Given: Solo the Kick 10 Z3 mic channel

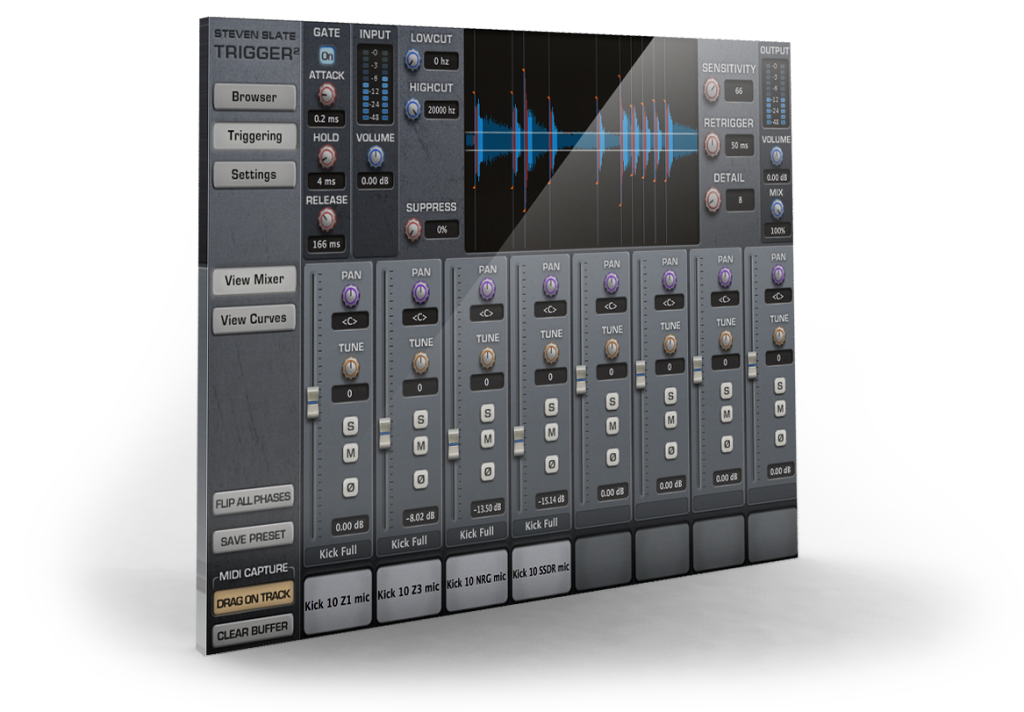Looking at the screenshot, I should point(421,419).
